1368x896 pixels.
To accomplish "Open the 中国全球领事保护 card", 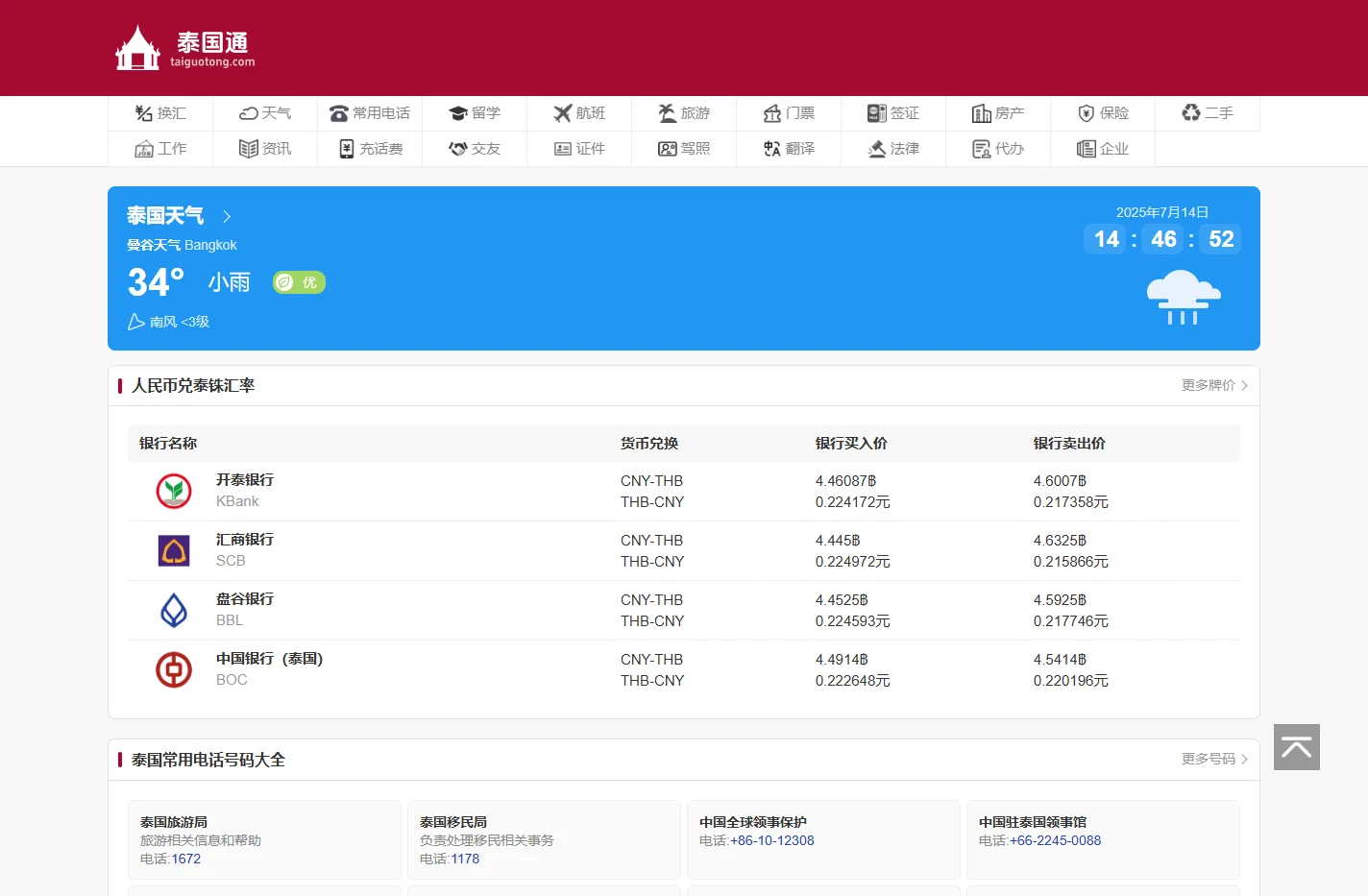I will pyautogui.click(x=823, y=839).
